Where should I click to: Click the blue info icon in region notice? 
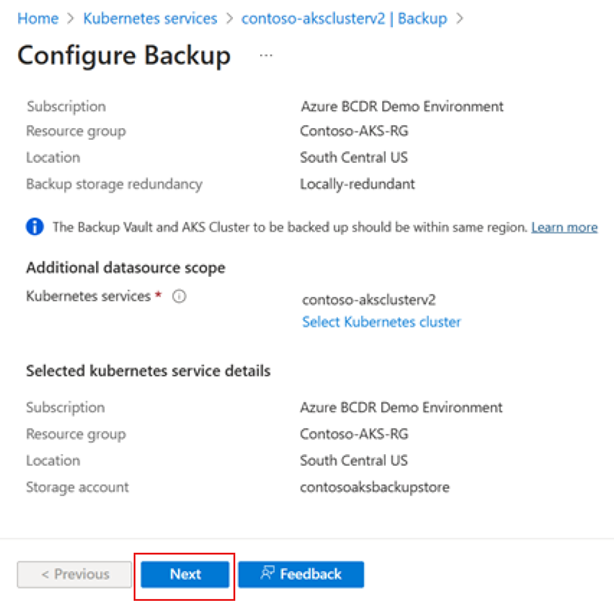point(35,226)
